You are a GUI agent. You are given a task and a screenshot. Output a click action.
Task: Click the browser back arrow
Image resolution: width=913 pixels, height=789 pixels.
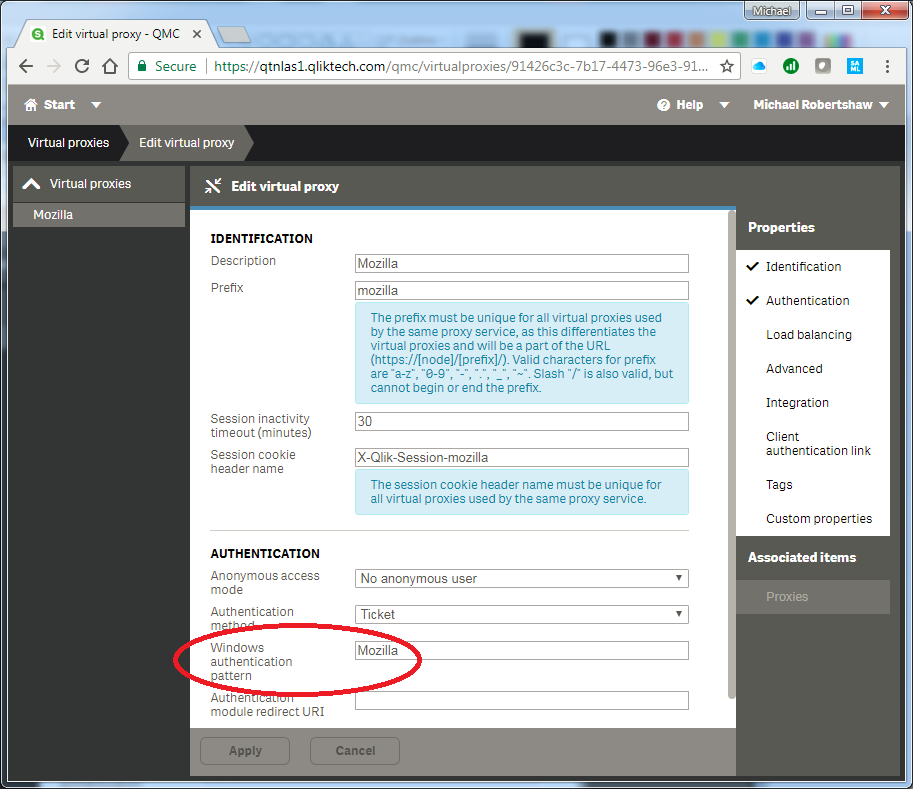(26, 66)
